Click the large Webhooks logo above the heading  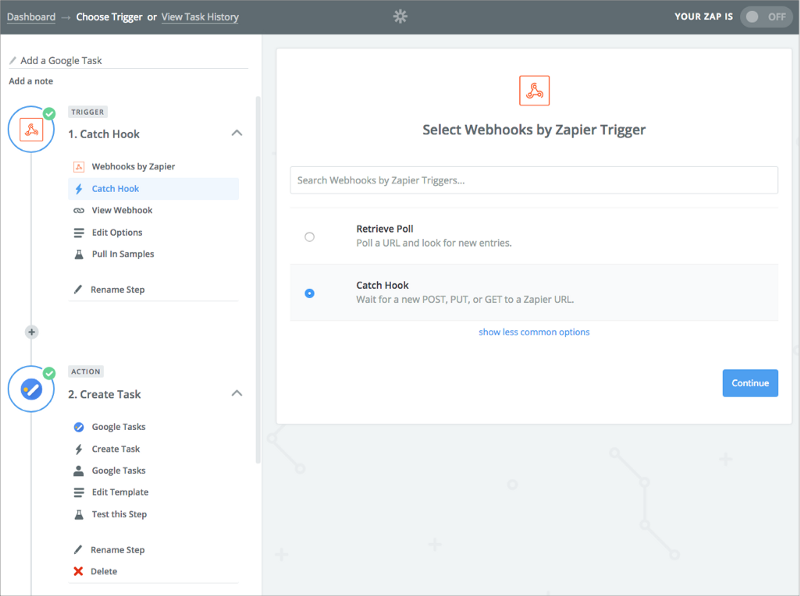[534, 91]
